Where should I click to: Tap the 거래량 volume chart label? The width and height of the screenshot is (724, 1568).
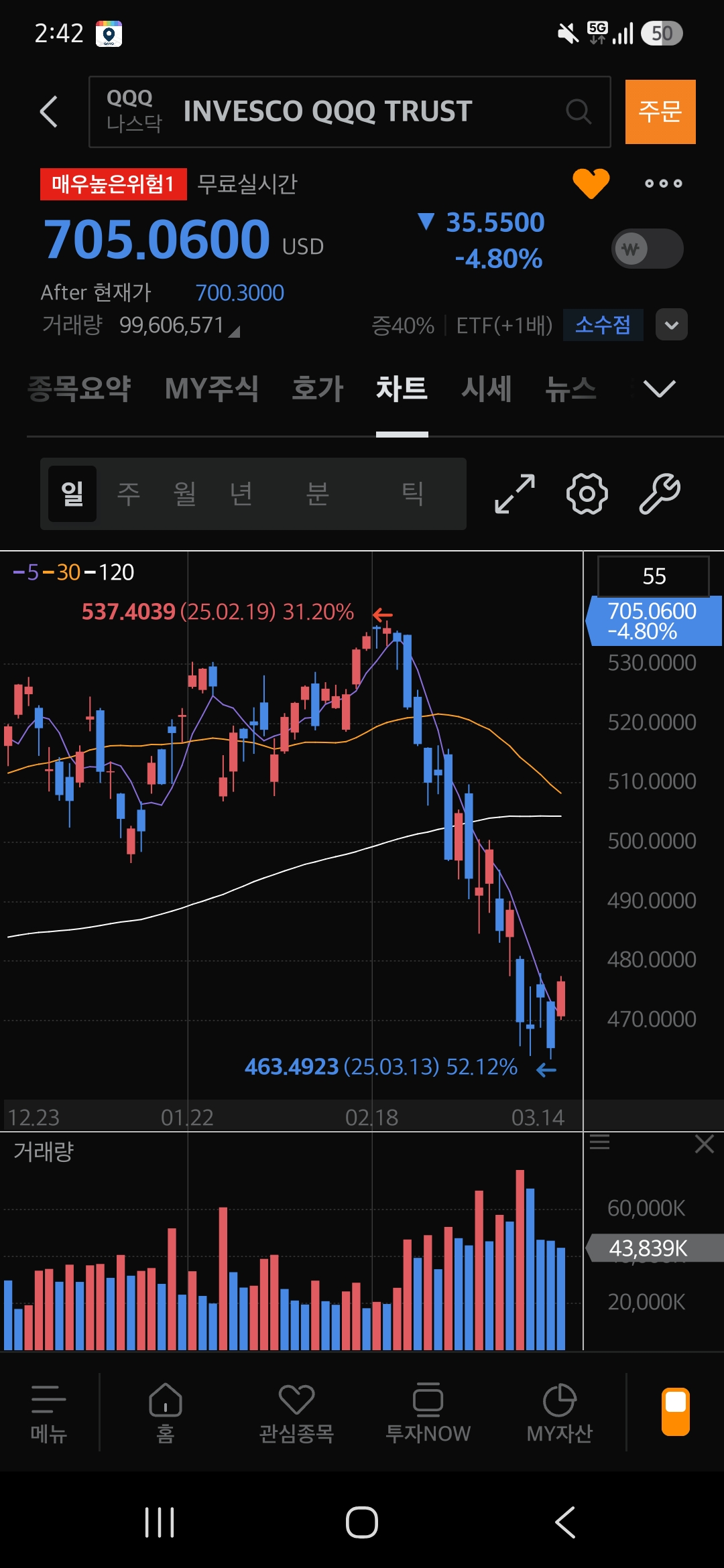(44, 1152)
